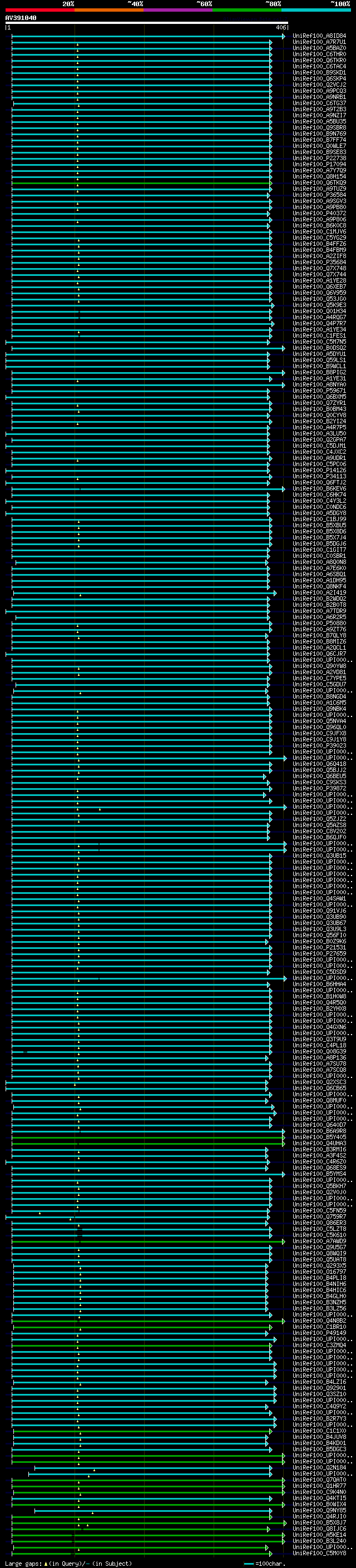Select the hit label UniRef100_C3ZMQ4

tap(319, 1345)
